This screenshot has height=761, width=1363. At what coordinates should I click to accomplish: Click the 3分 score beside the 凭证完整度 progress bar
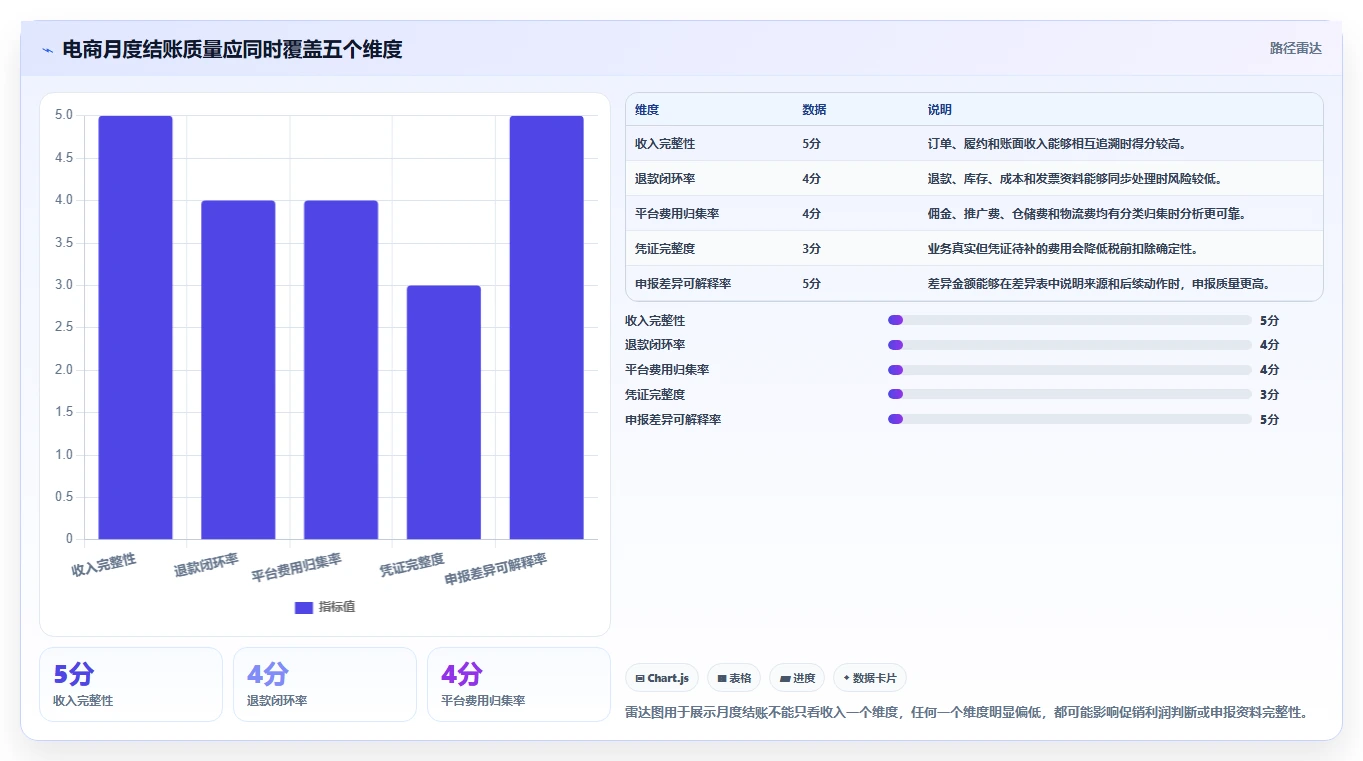click(x=1269, y=394)
